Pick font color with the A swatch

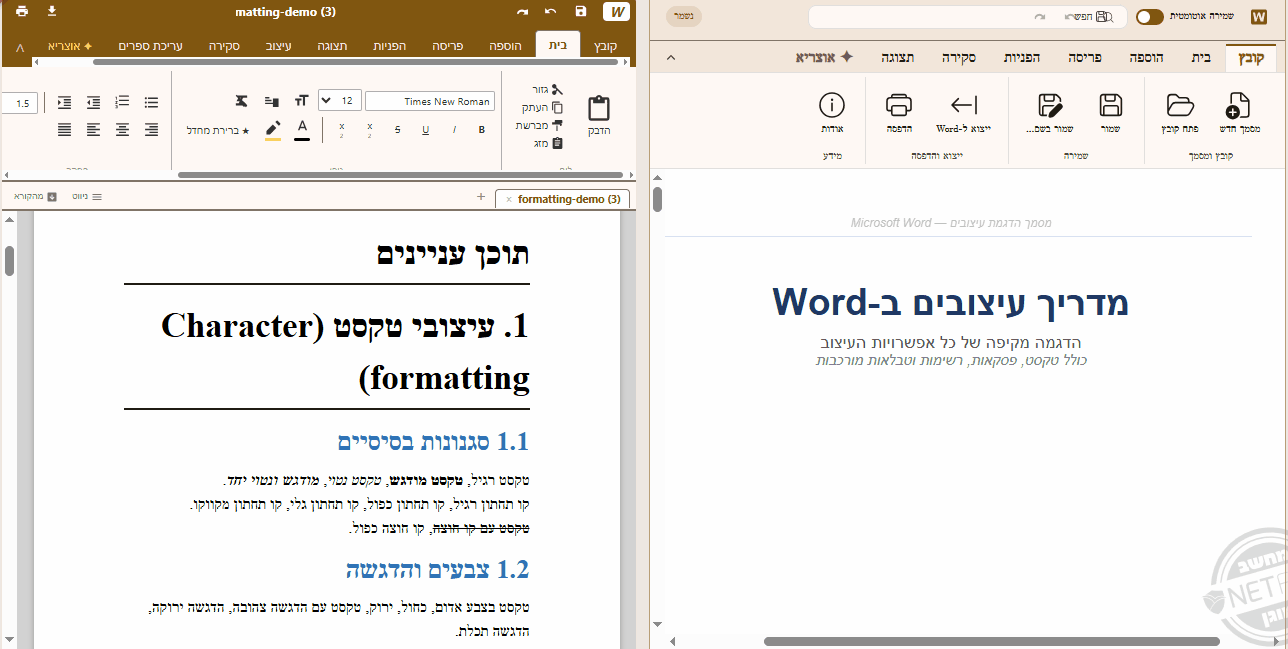click(302, 130)
